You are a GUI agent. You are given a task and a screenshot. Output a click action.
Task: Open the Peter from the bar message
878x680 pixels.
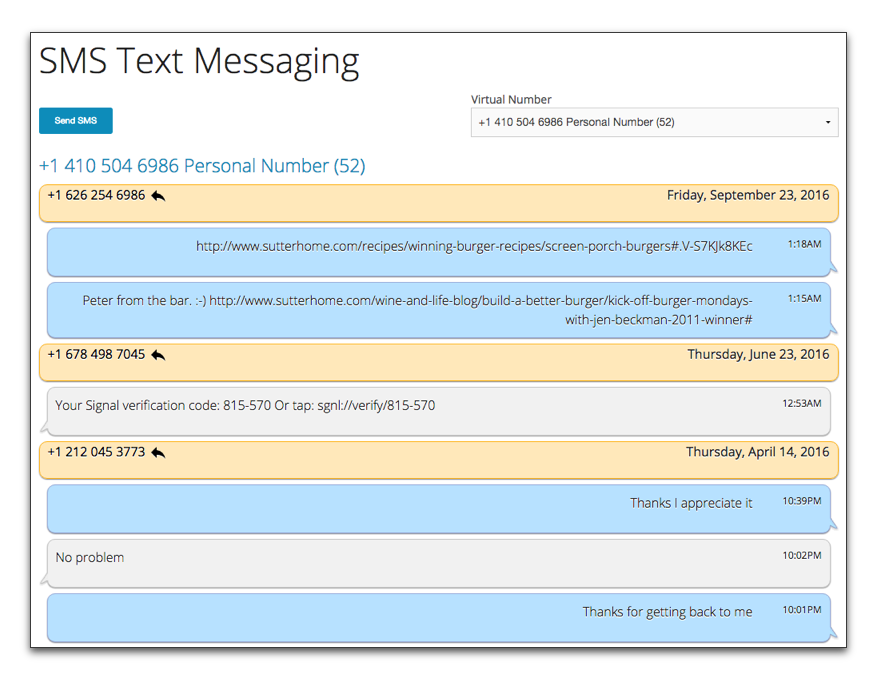[x=438, y=310]
